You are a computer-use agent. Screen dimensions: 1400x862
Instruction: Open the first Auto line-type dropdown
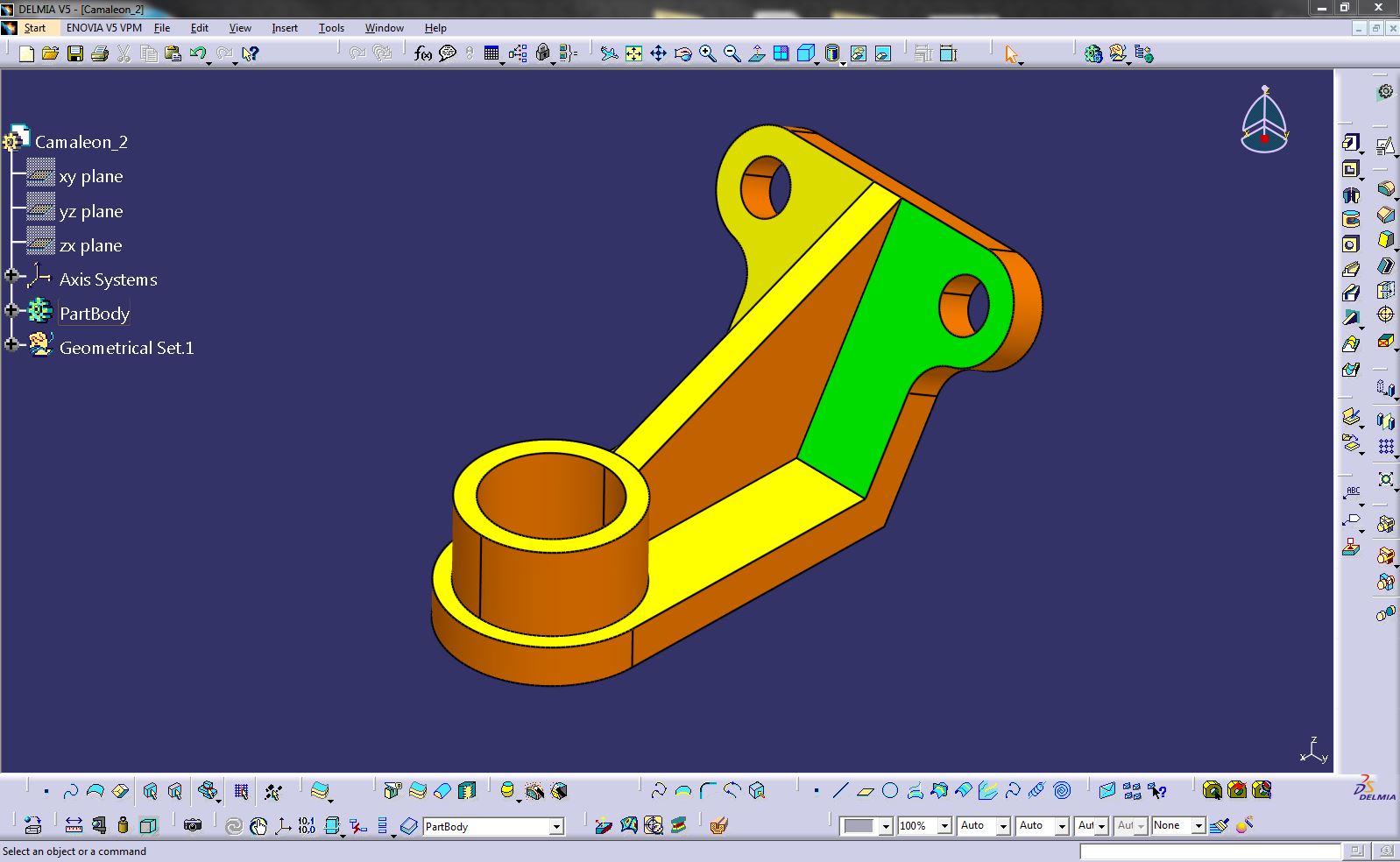[x=1003, y=826]
